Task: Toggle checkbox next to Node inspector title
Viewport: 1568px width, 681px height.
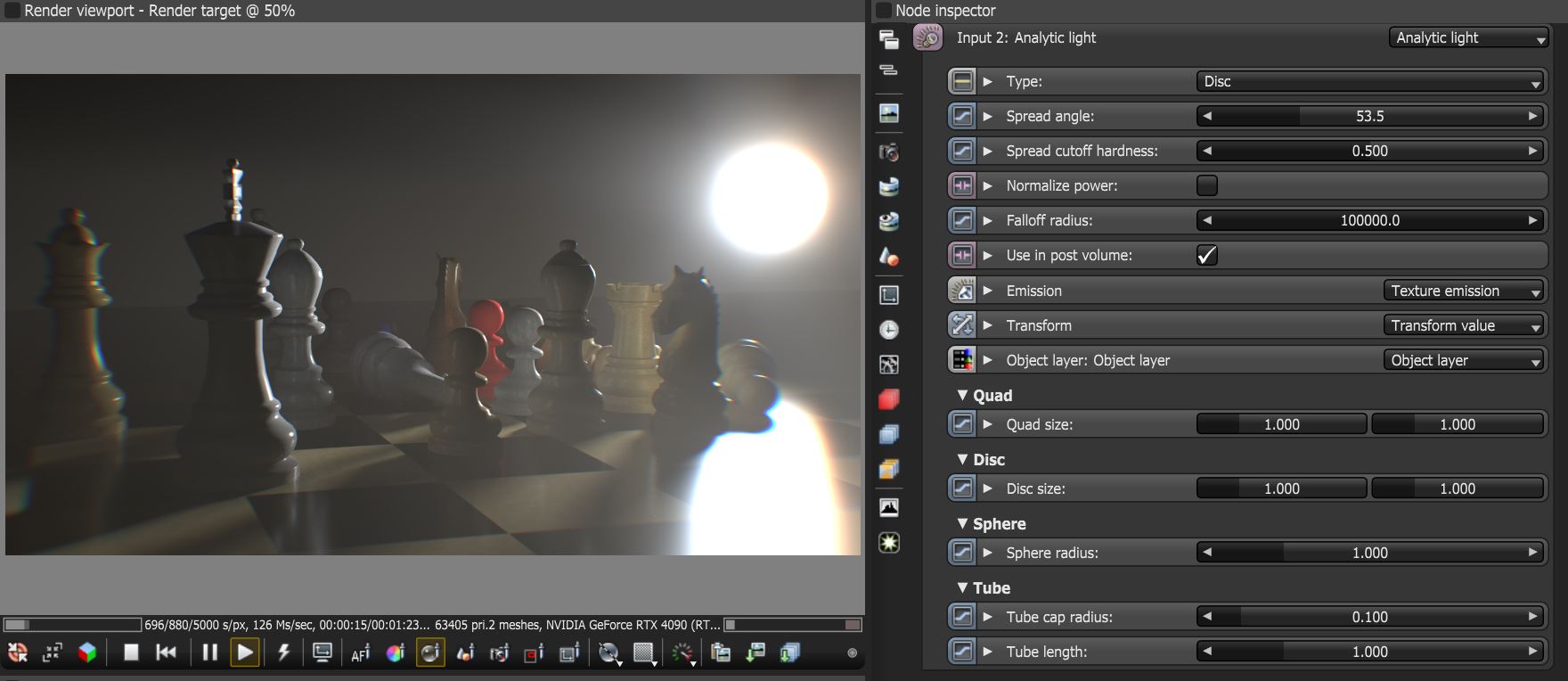Action: (884, 11)
